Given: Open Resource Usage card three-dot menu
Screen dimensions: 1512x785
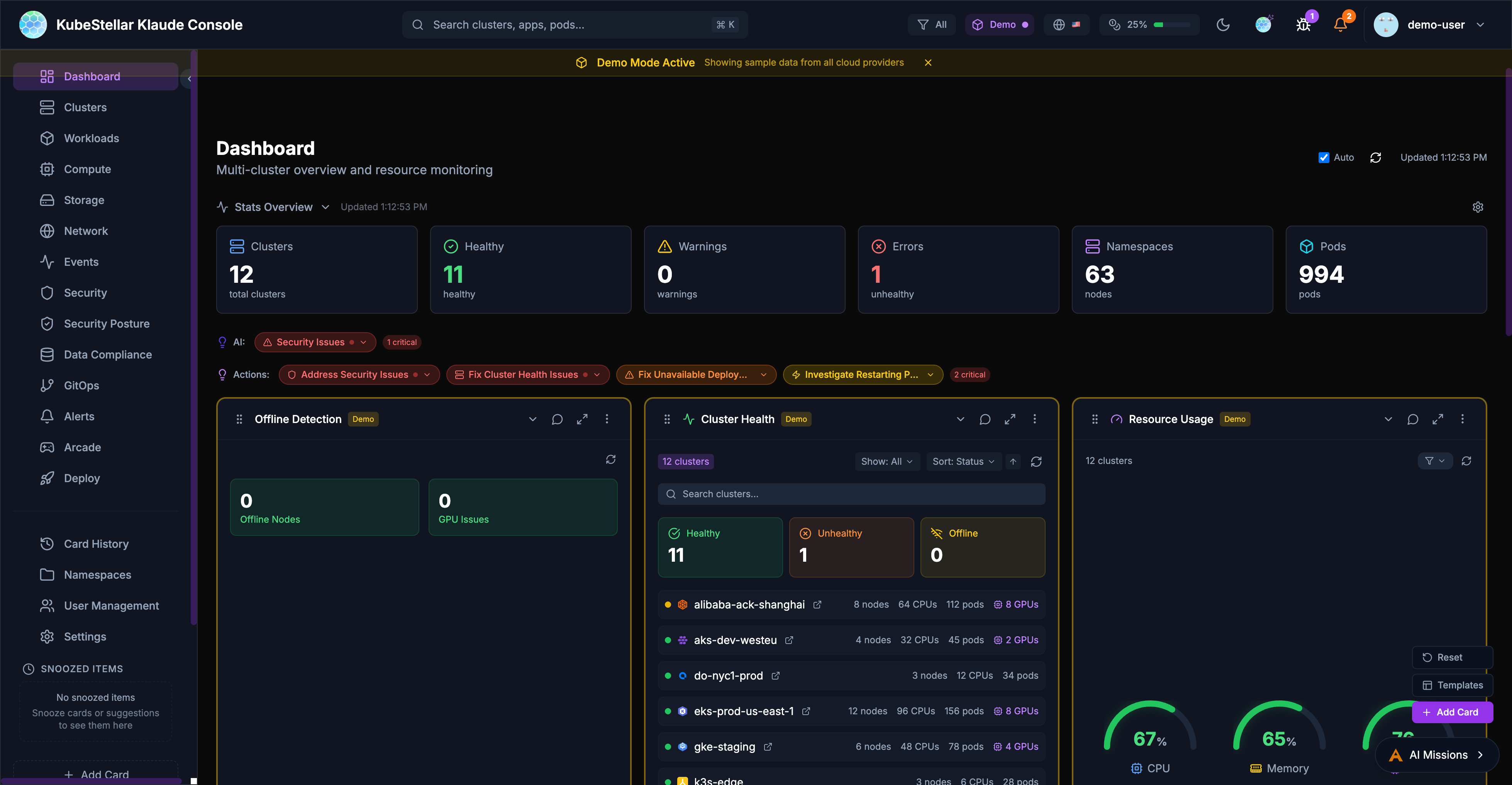Looking at the screenshot, I should (x=1462, y=419).
